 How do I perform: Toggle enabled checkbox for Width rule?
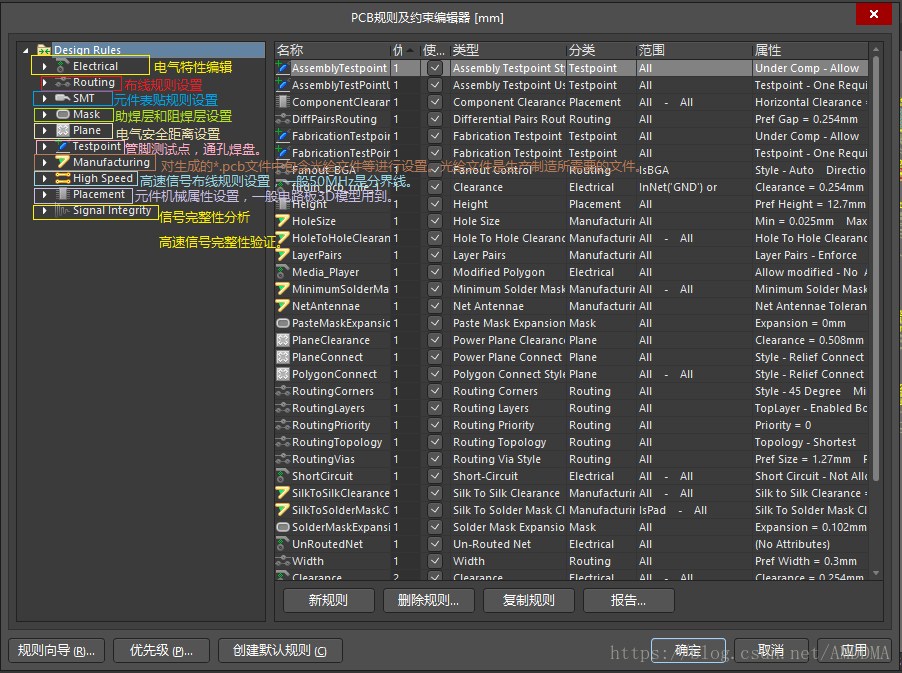(435, 561)
